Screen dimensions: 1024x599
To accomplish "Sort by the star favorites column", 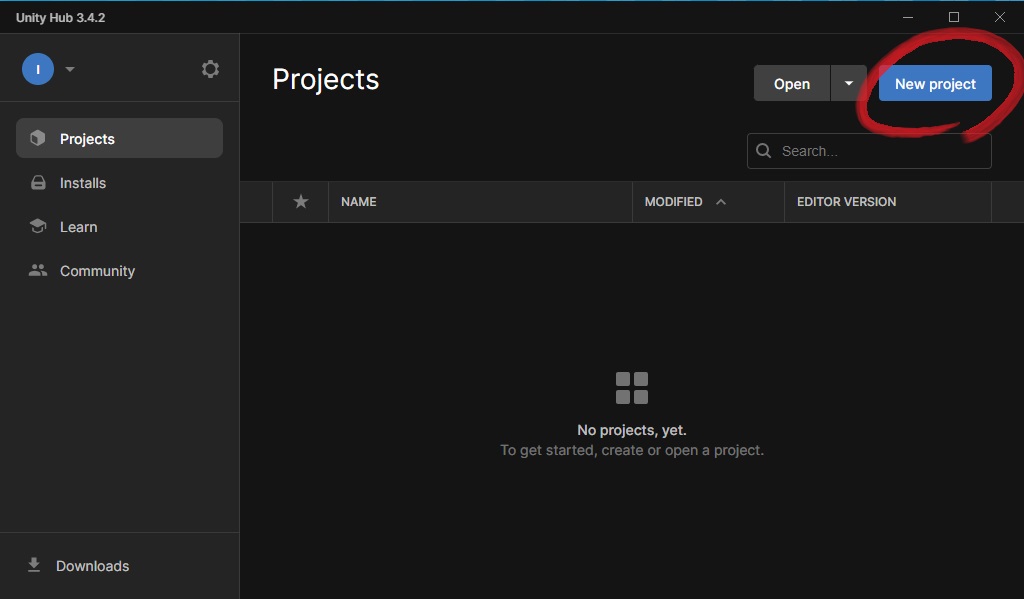I will click(300, 202).
